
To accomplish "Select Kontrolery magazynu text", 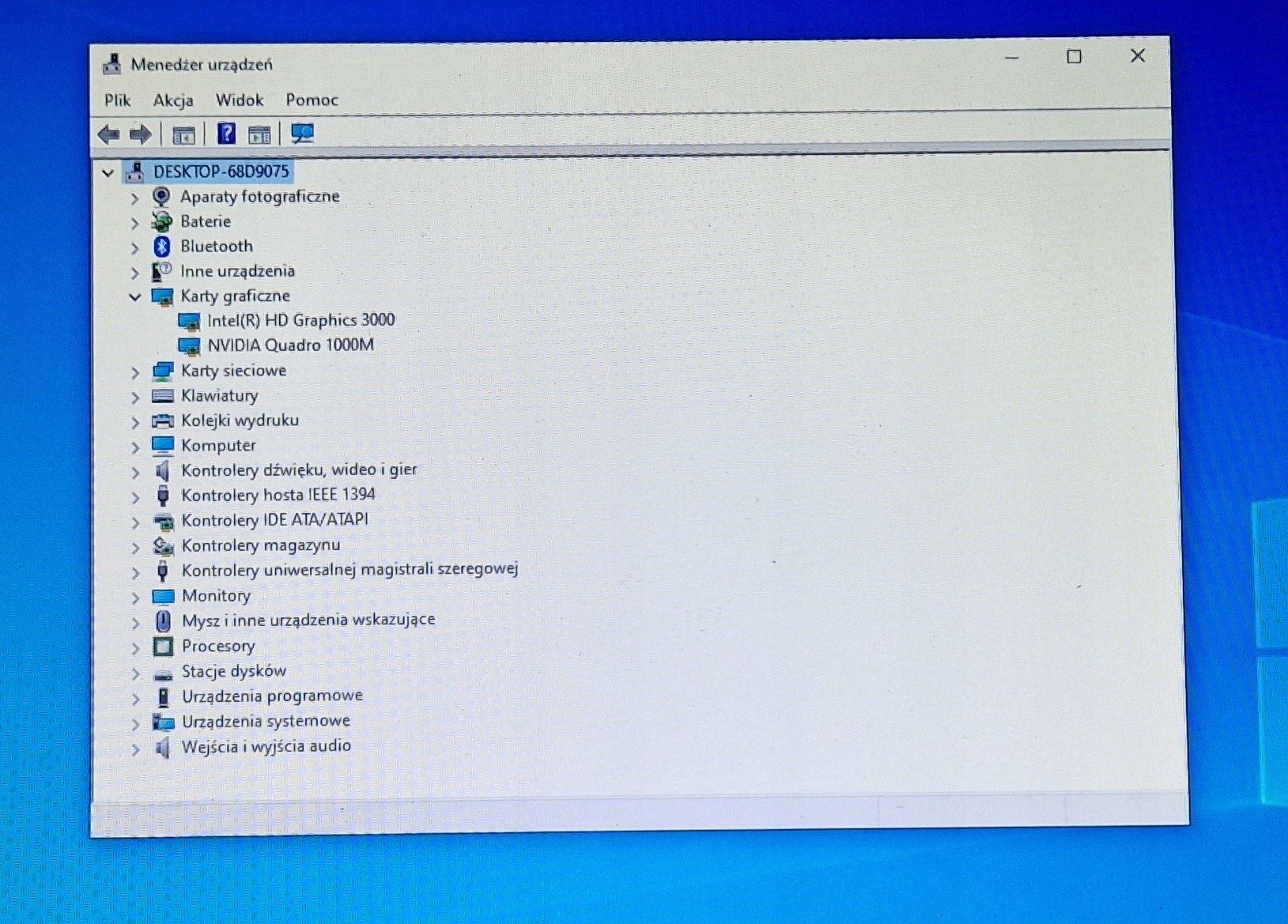I will (x=261, y=545).
